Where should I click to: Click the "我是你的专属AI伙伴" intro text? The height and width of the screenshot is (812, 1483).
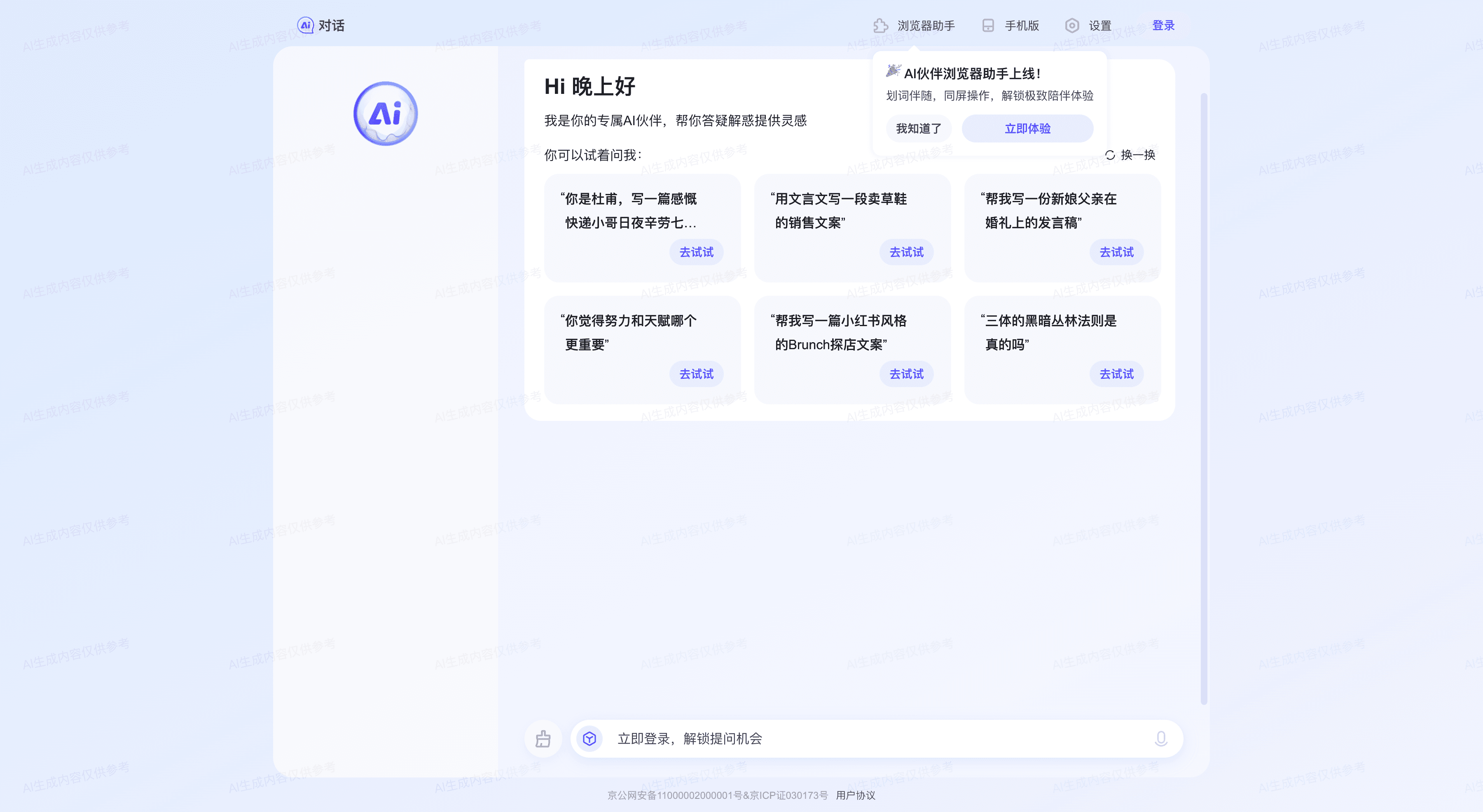[675, 120]
